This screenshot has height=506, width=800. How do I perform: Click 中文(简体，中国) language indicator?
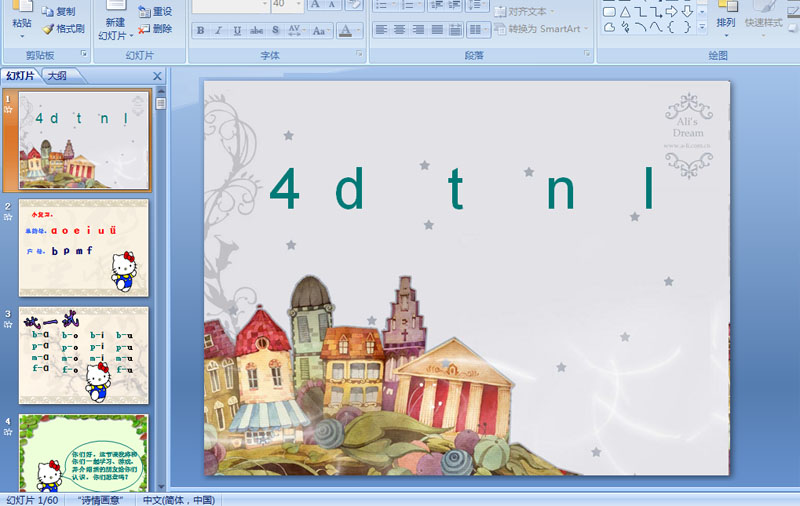(179, 500)
